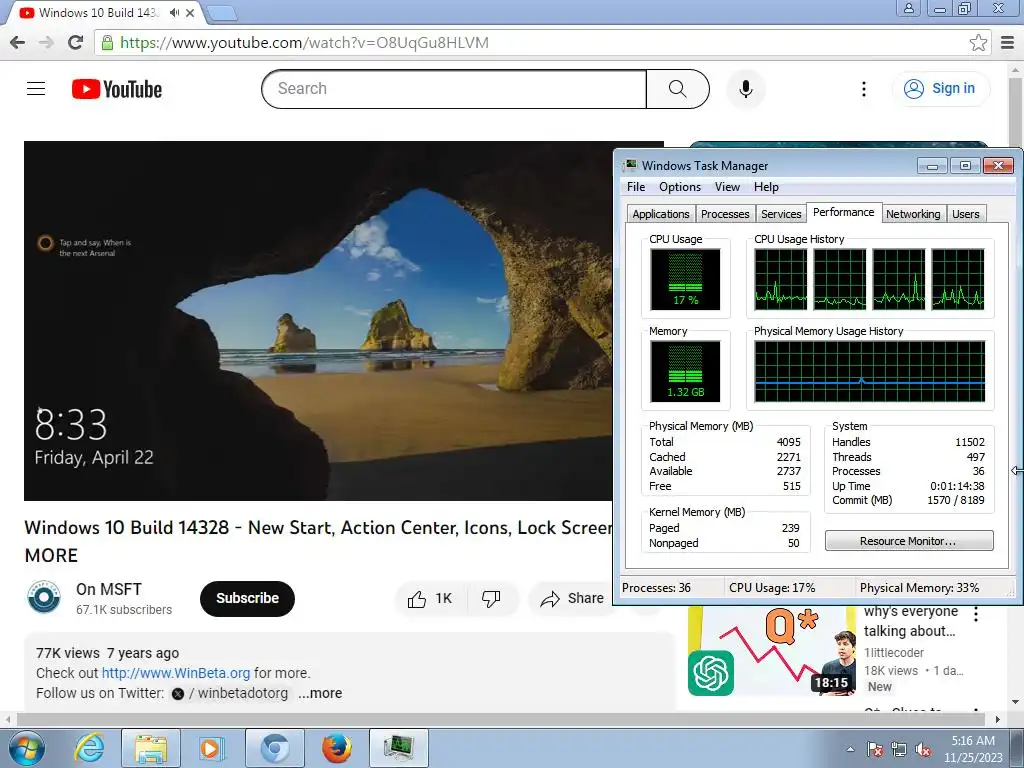Click the tab audio speaker indicator
Image resolution: width=1024 pixels, height=768 pixels.
pyautogui.click(x=174, y=12)
